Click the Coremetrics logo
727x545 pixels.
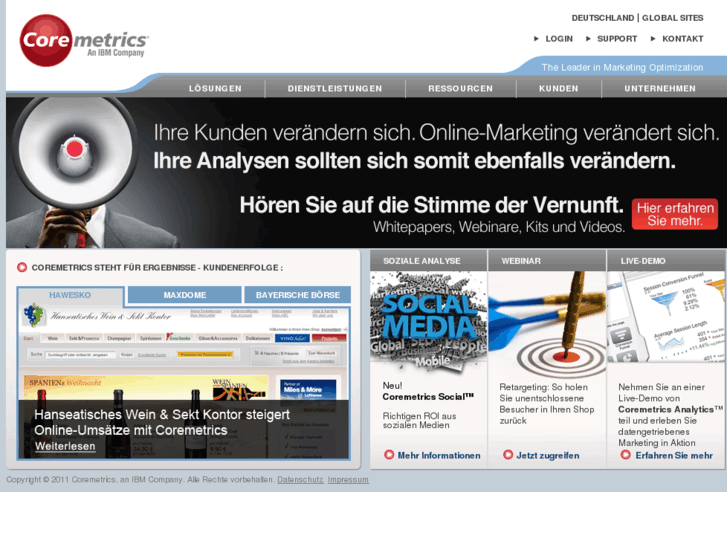(x=83, y=40)
